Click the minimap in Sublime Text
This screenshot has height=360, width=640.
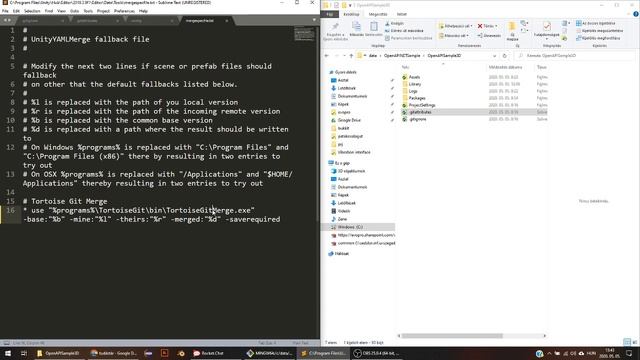pos(304,35)
